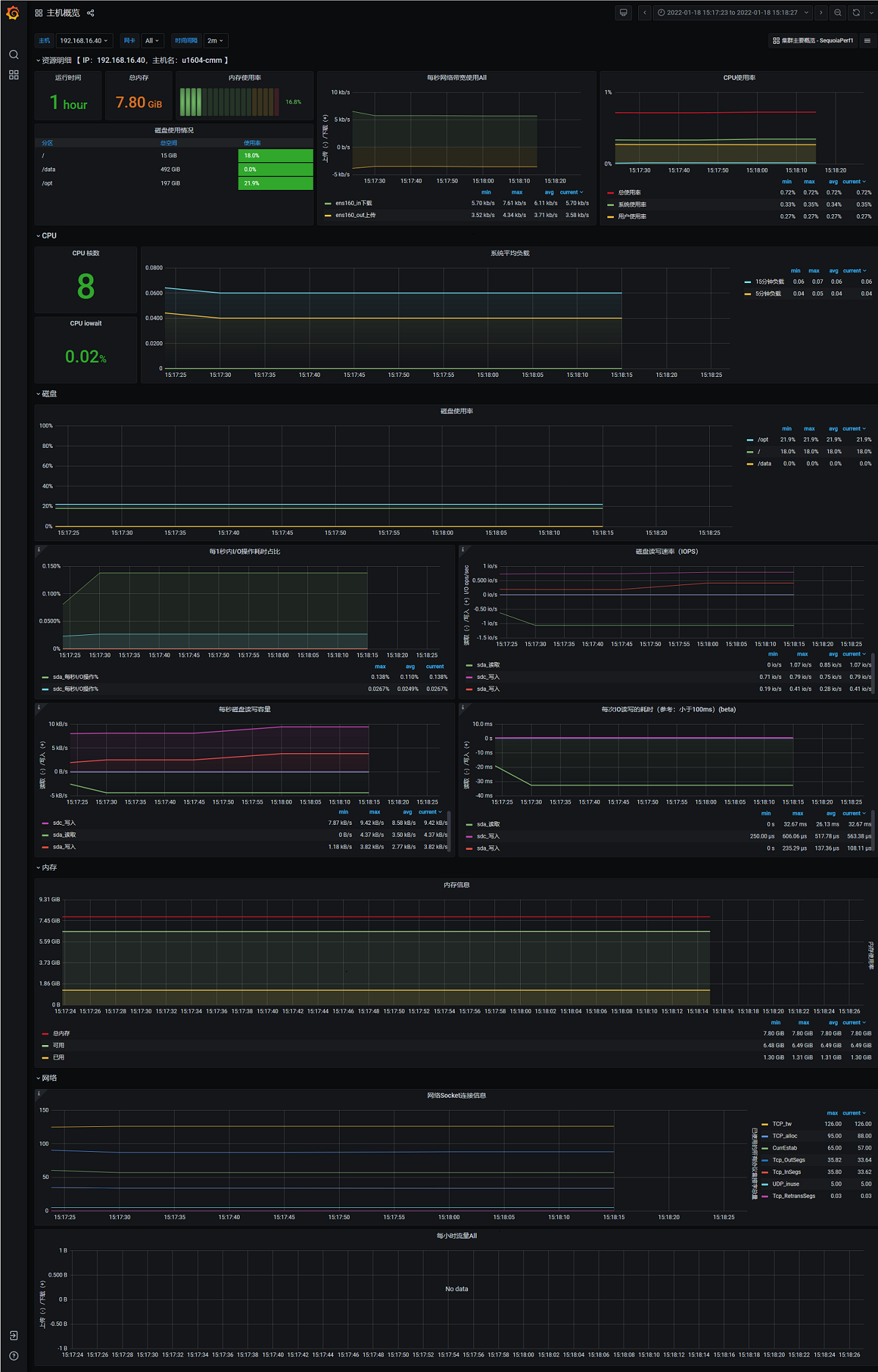Toggle 15分钟负载 series in the load legend

[x=769, y=282]
